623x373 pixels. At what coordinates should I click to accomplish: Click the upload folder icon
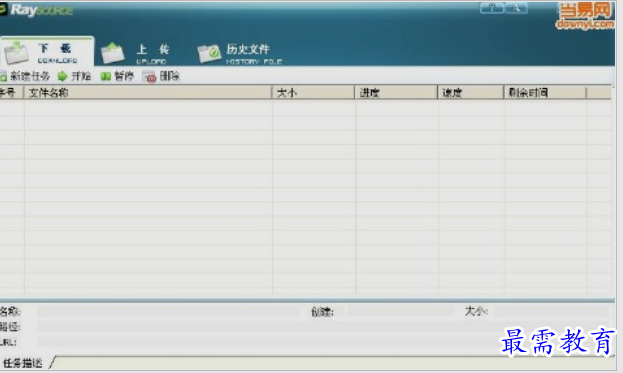click(112, 53)
